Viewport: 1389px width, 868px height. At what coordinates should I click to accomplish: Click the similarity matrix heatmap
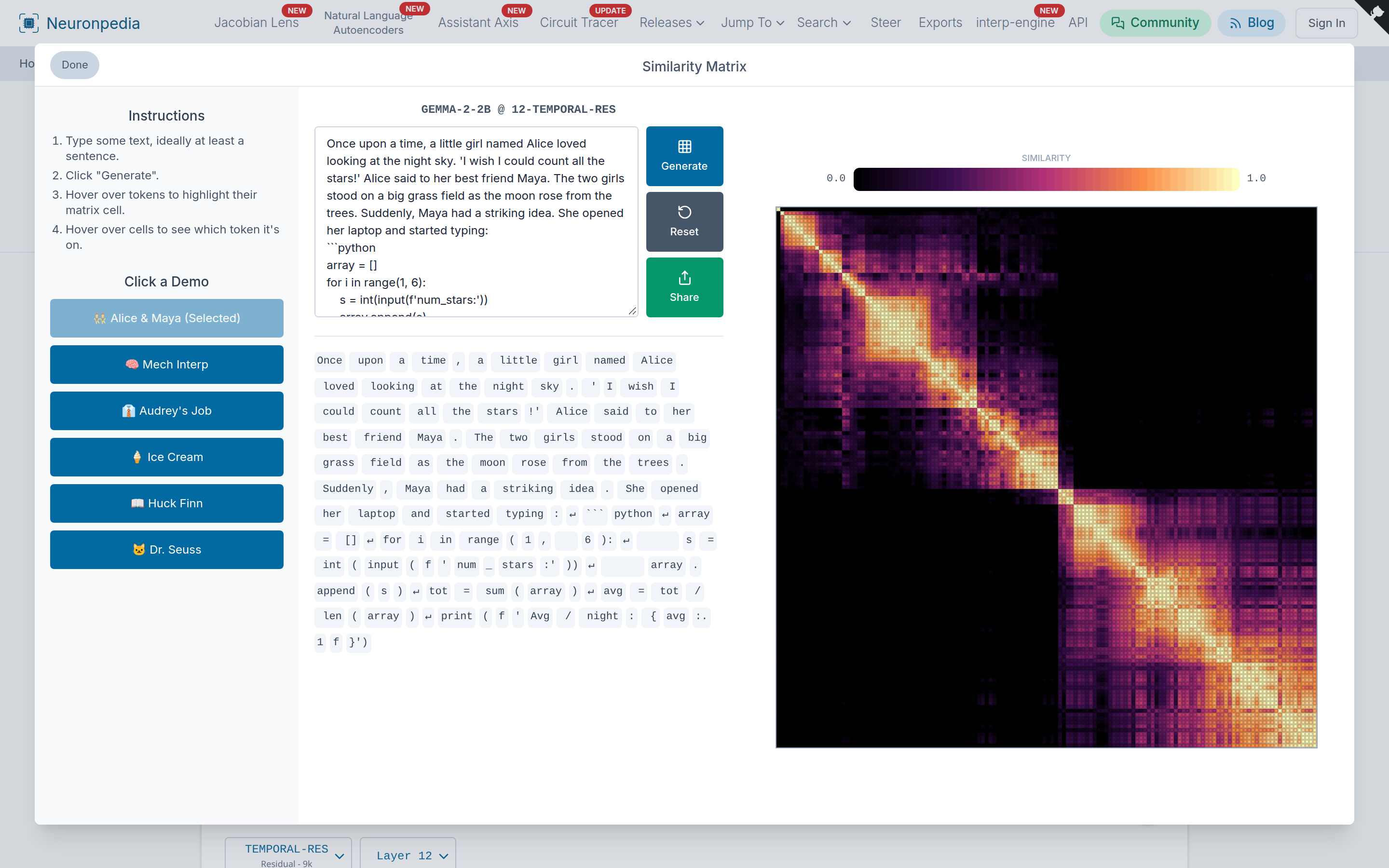pos(1046,477)
